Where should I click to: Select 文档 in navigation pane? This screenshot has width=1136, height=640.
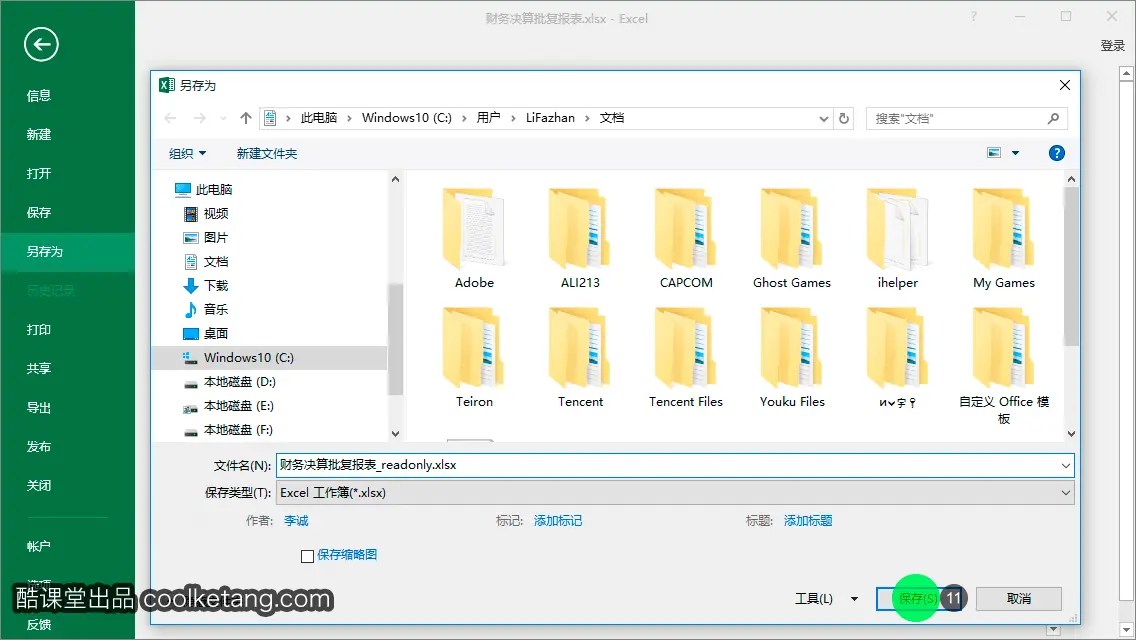coord(206,261)
